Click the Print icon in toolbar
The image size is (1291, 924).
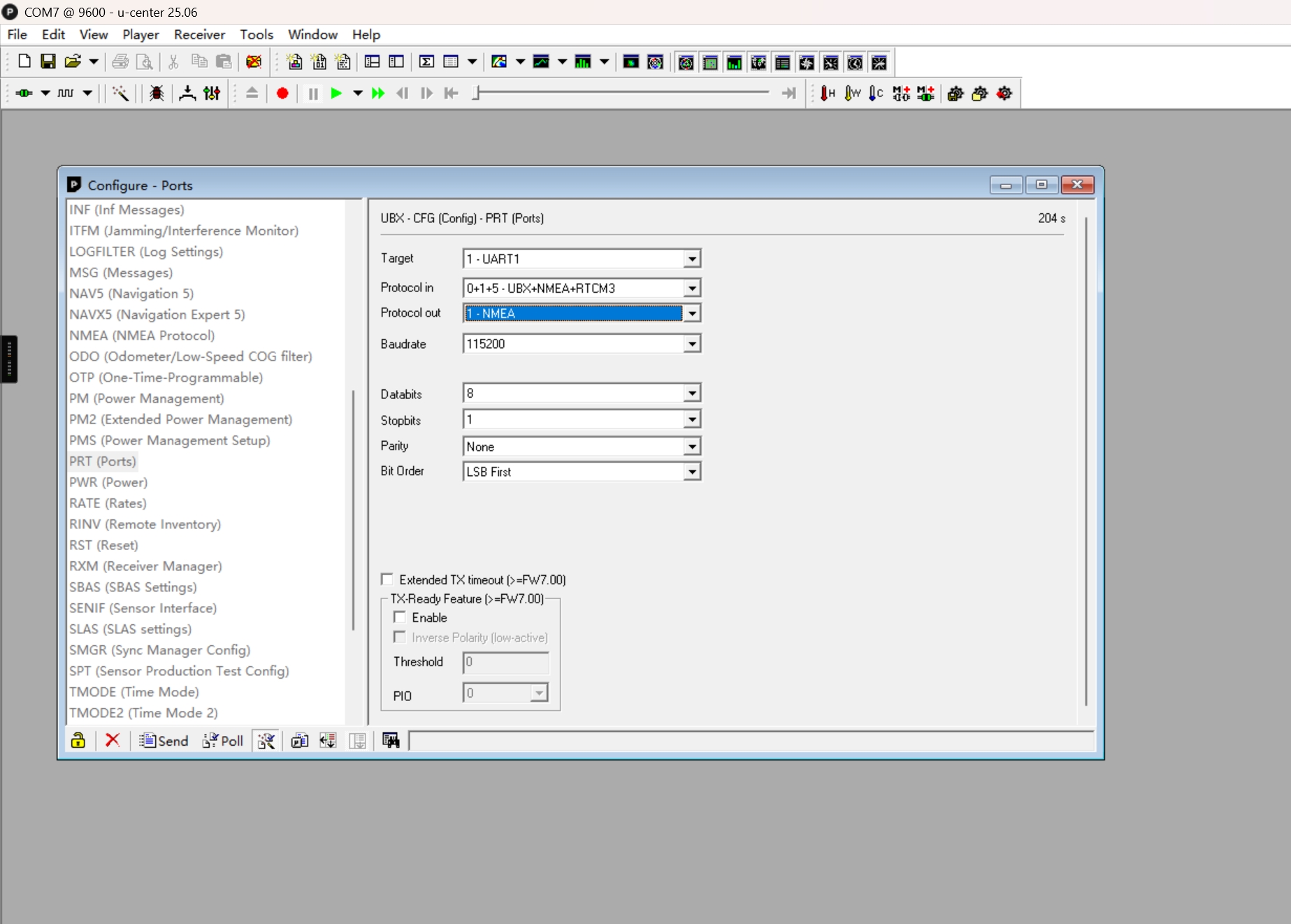120,62
